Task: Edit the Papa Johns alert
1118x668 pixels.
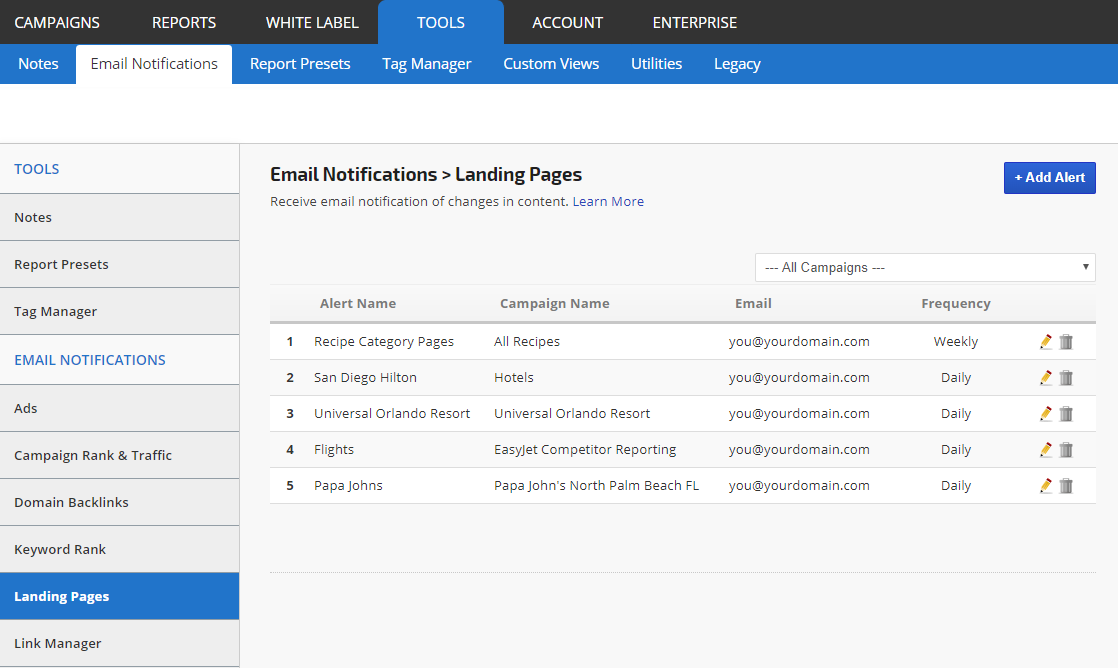Action: [1046, 486]
